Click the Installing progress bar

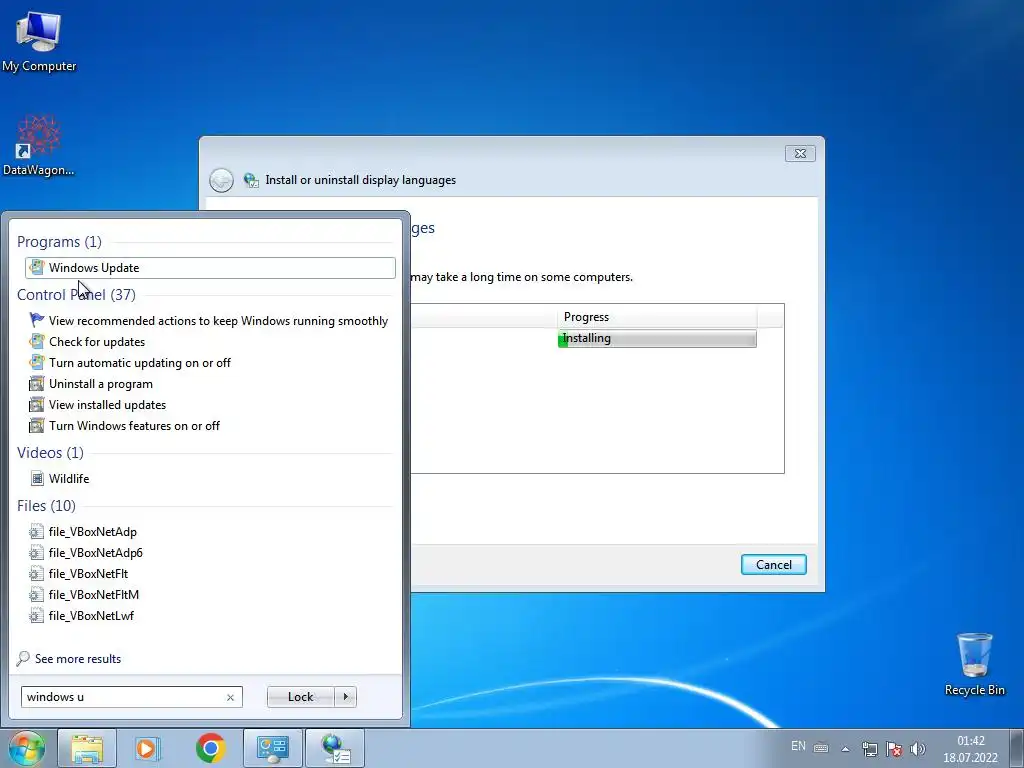[x=657, y=338]
